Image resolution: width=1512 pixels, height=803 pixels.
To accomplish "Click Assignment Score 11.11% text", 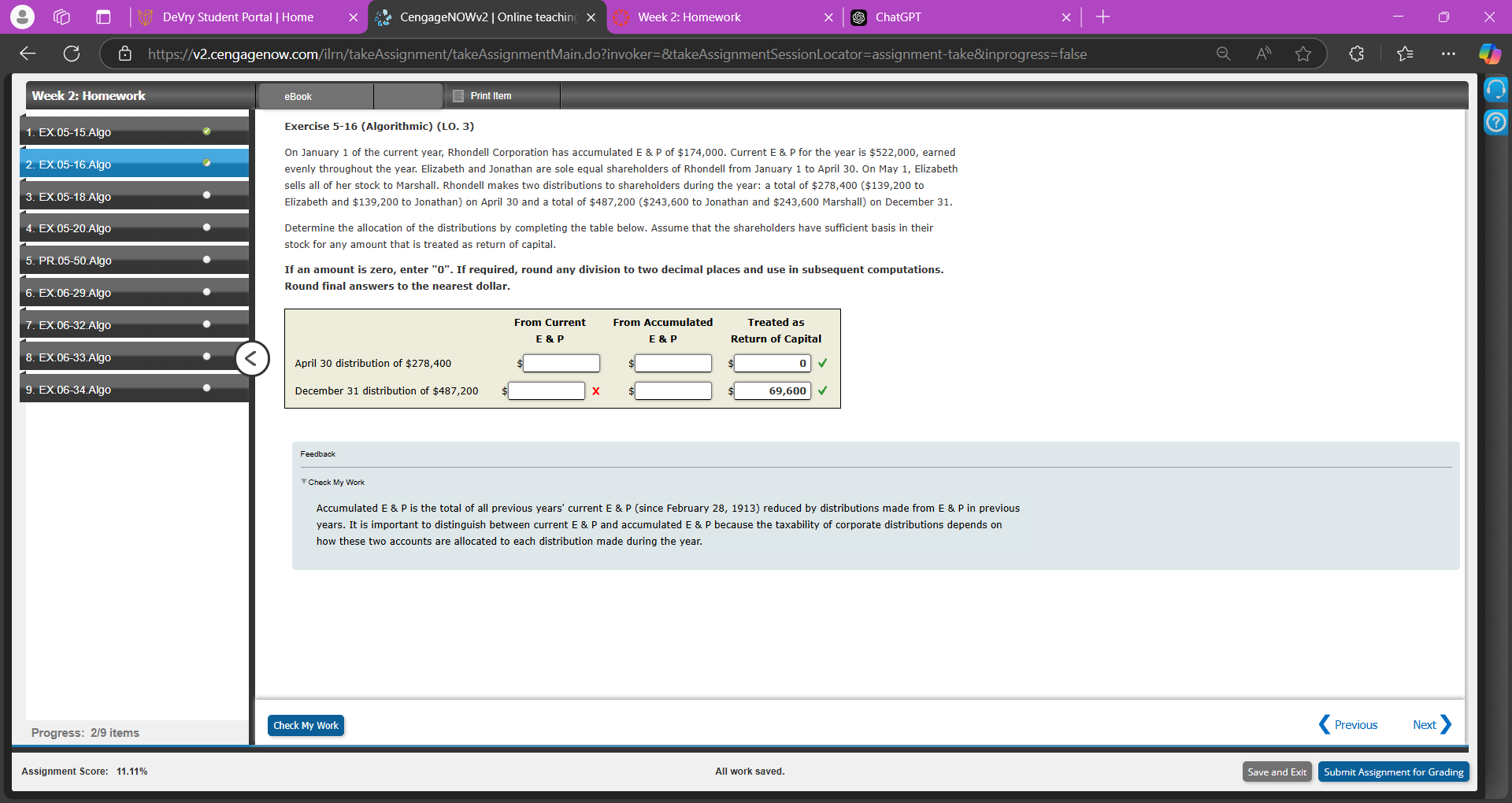I will 84,772.
